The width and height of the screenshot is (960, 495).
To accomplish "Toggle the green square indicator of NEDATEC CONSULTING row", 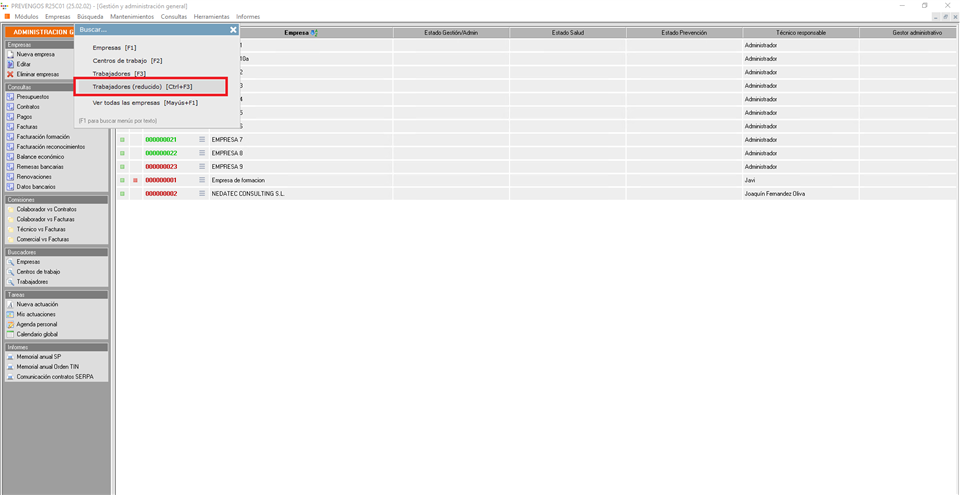I will click(x=122, y=194).
